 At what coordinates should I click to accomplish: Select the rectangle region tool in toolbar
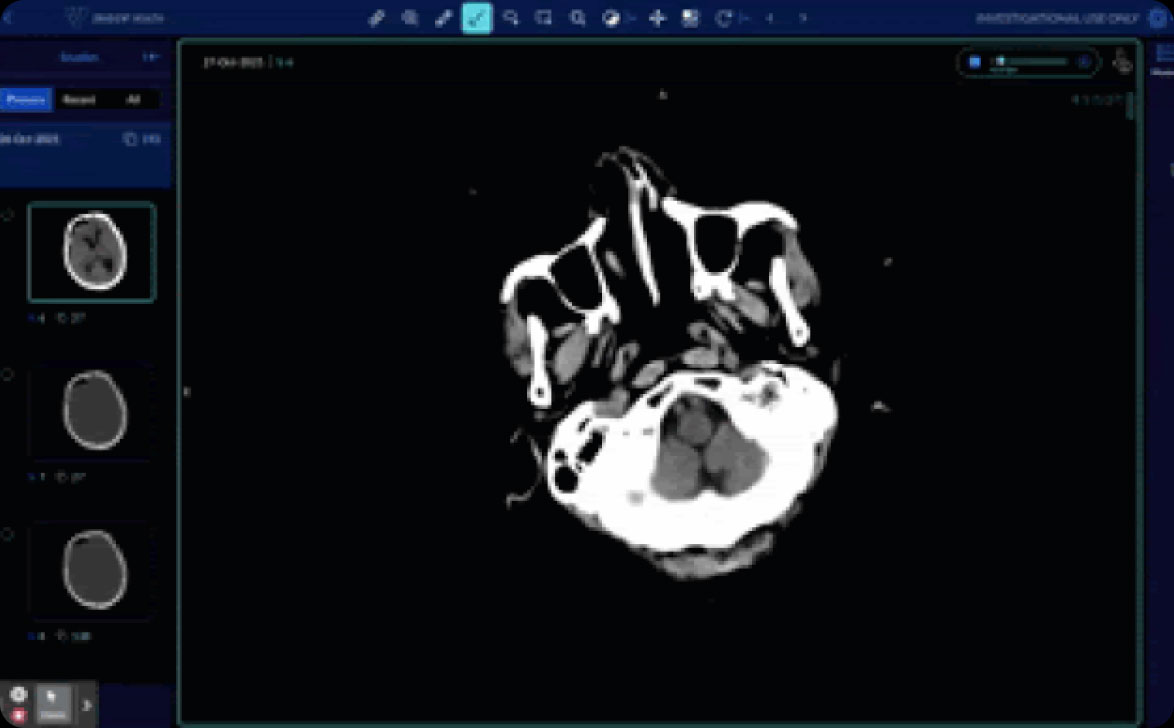coord(544,18)
